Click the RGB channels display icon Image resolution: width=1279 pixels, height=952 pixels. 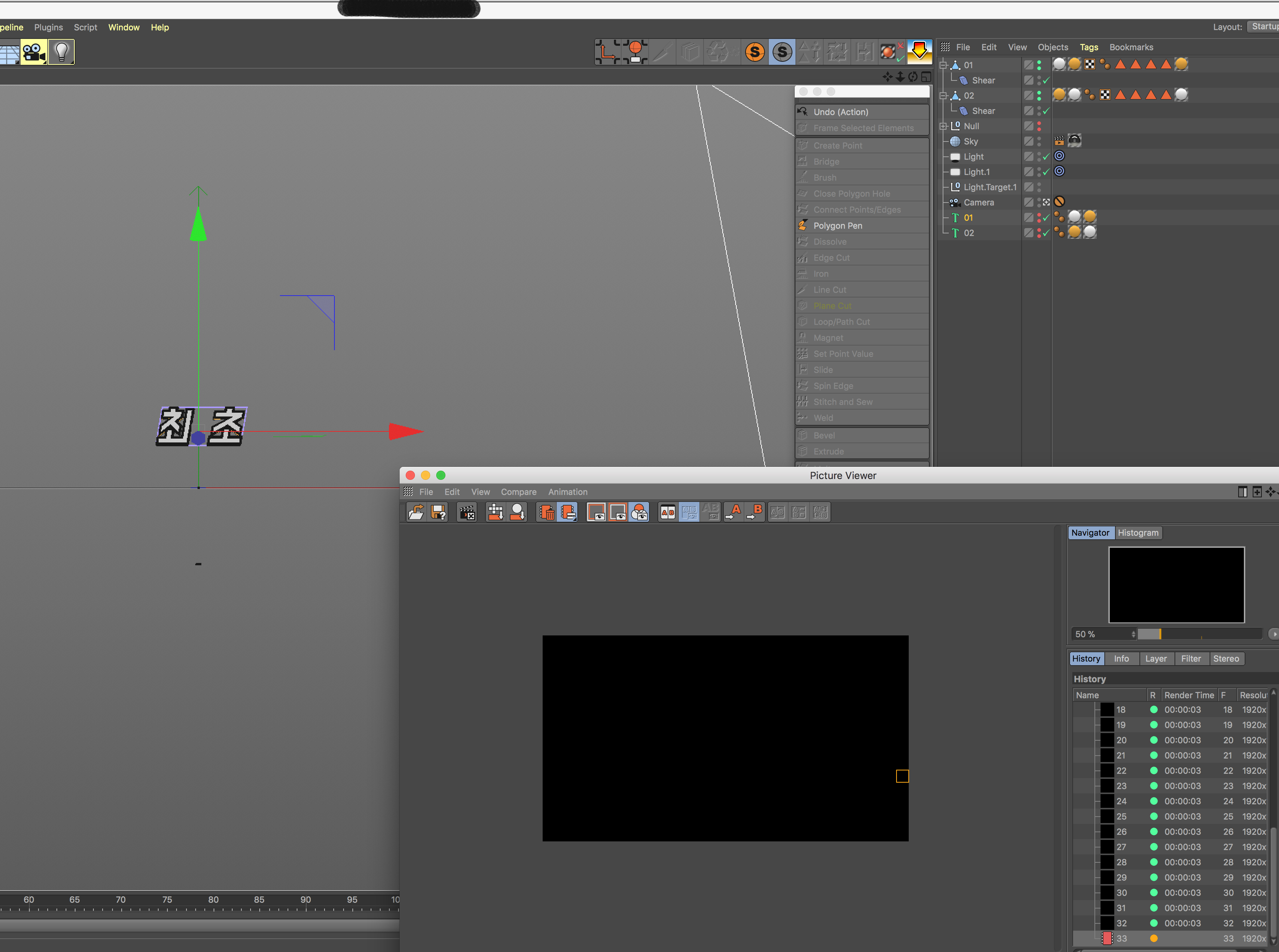[x=639, y=512]
